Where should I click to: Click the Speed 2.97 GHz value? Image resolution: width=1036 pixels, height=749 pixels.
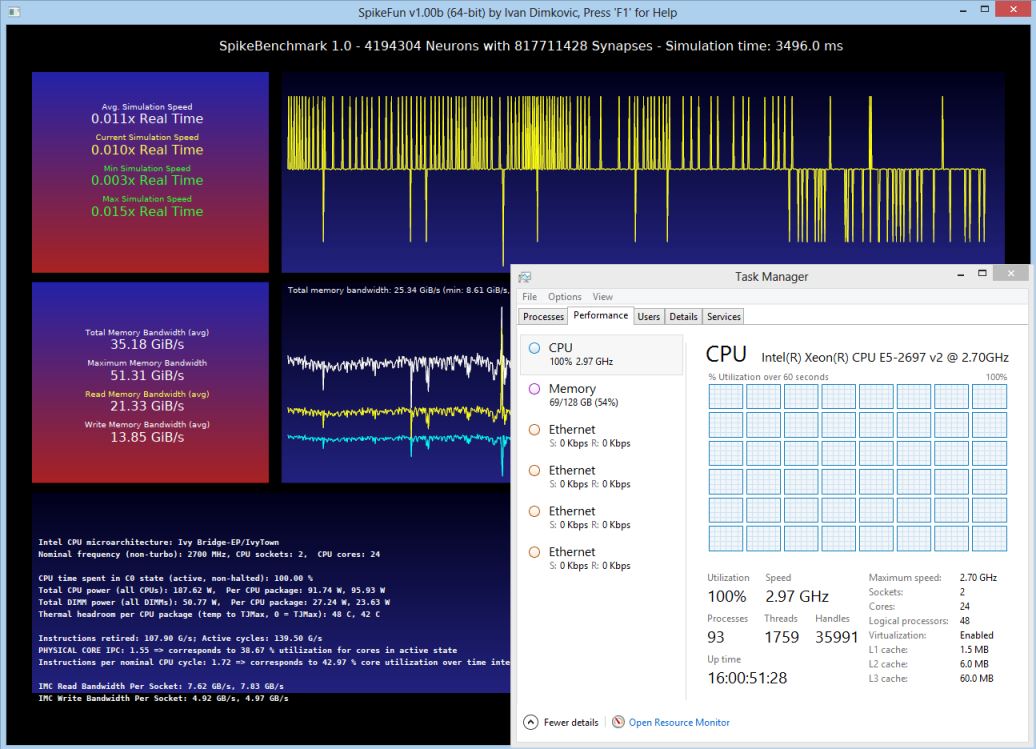797,596
